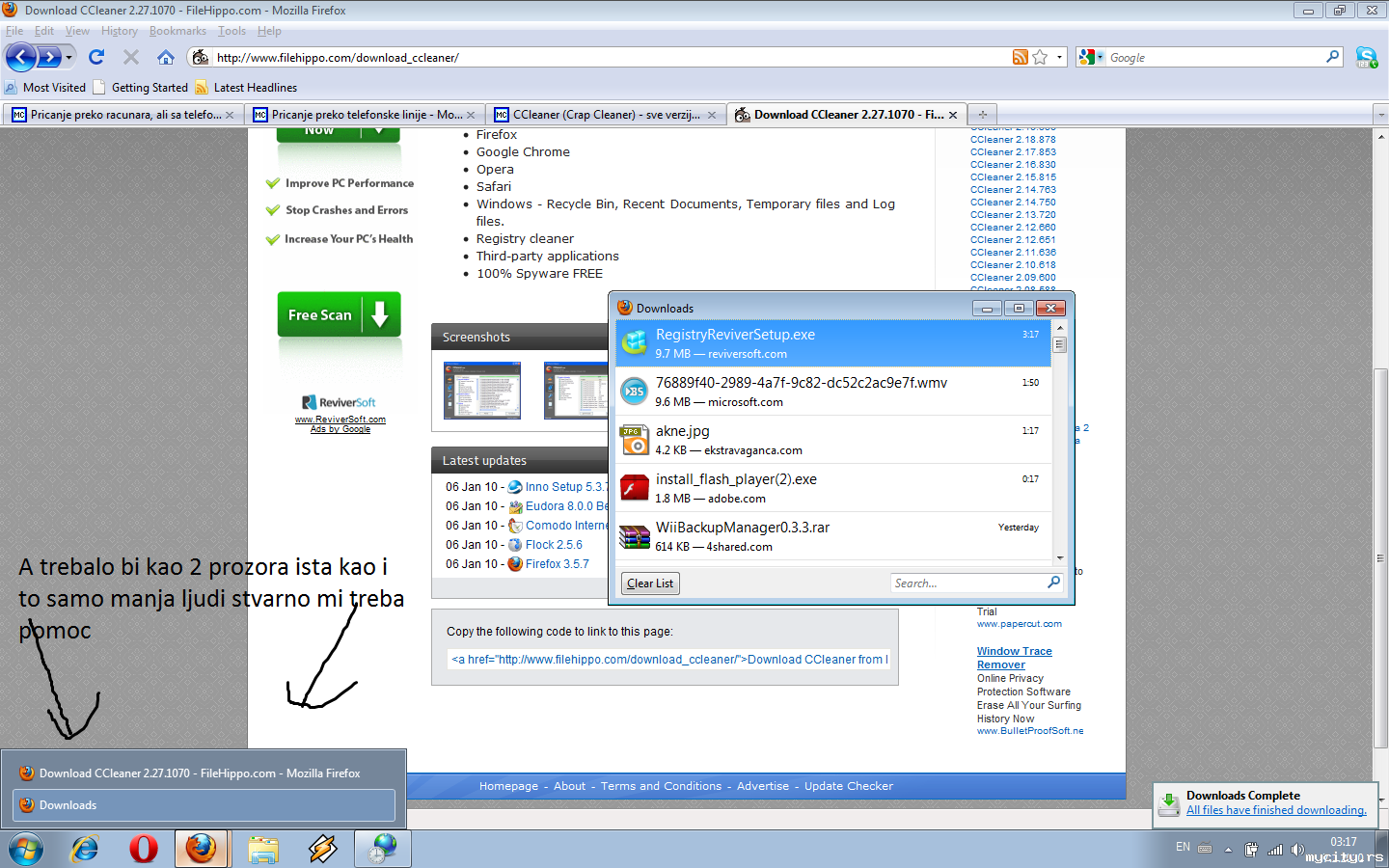This screenshot has height=868, width=1389.
Task: Click the Reload page icon
Action: tap(96, 57)
